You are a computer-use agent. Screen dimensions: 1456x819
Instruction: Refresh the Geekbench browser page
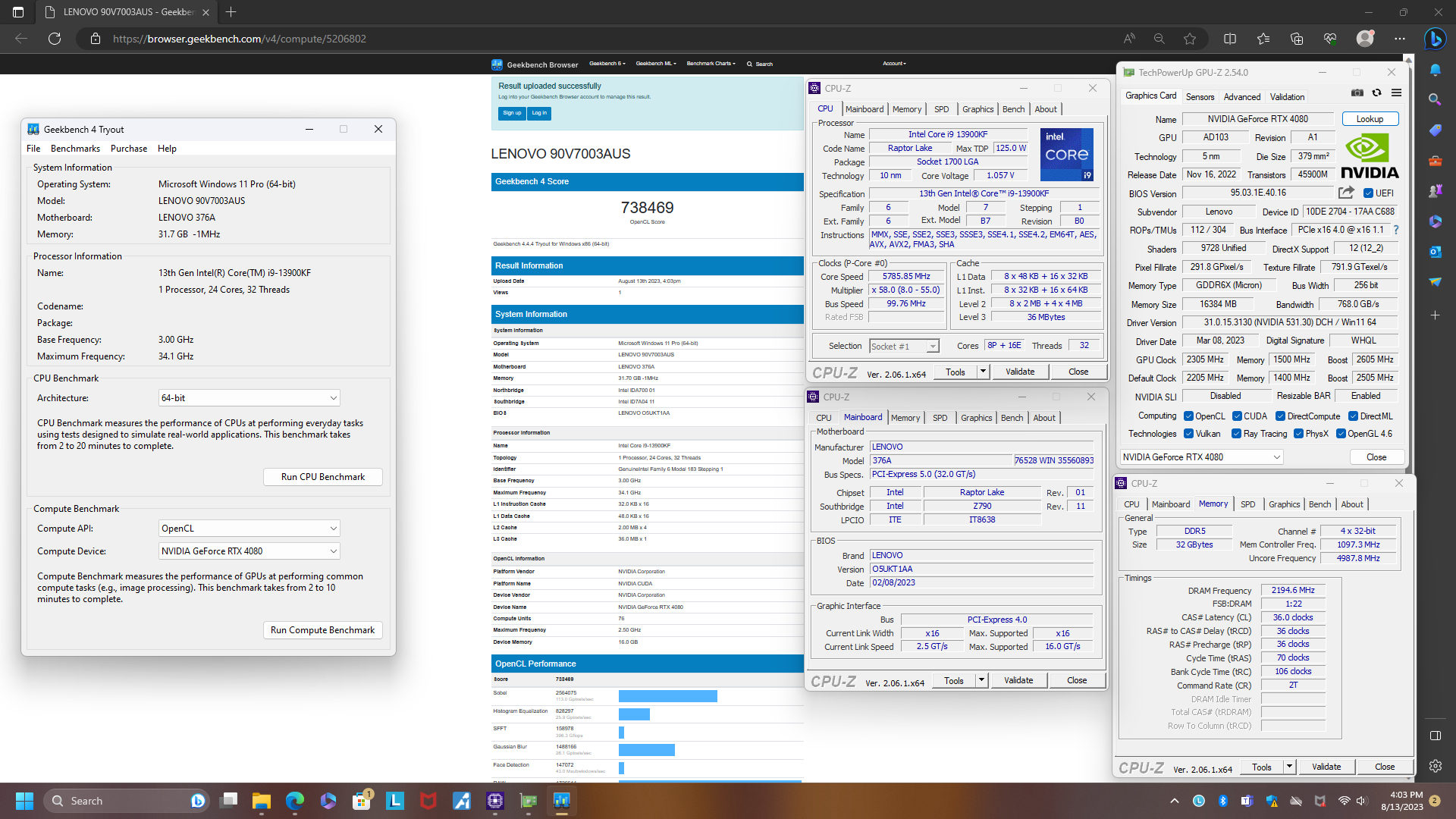tap(55, 39)
